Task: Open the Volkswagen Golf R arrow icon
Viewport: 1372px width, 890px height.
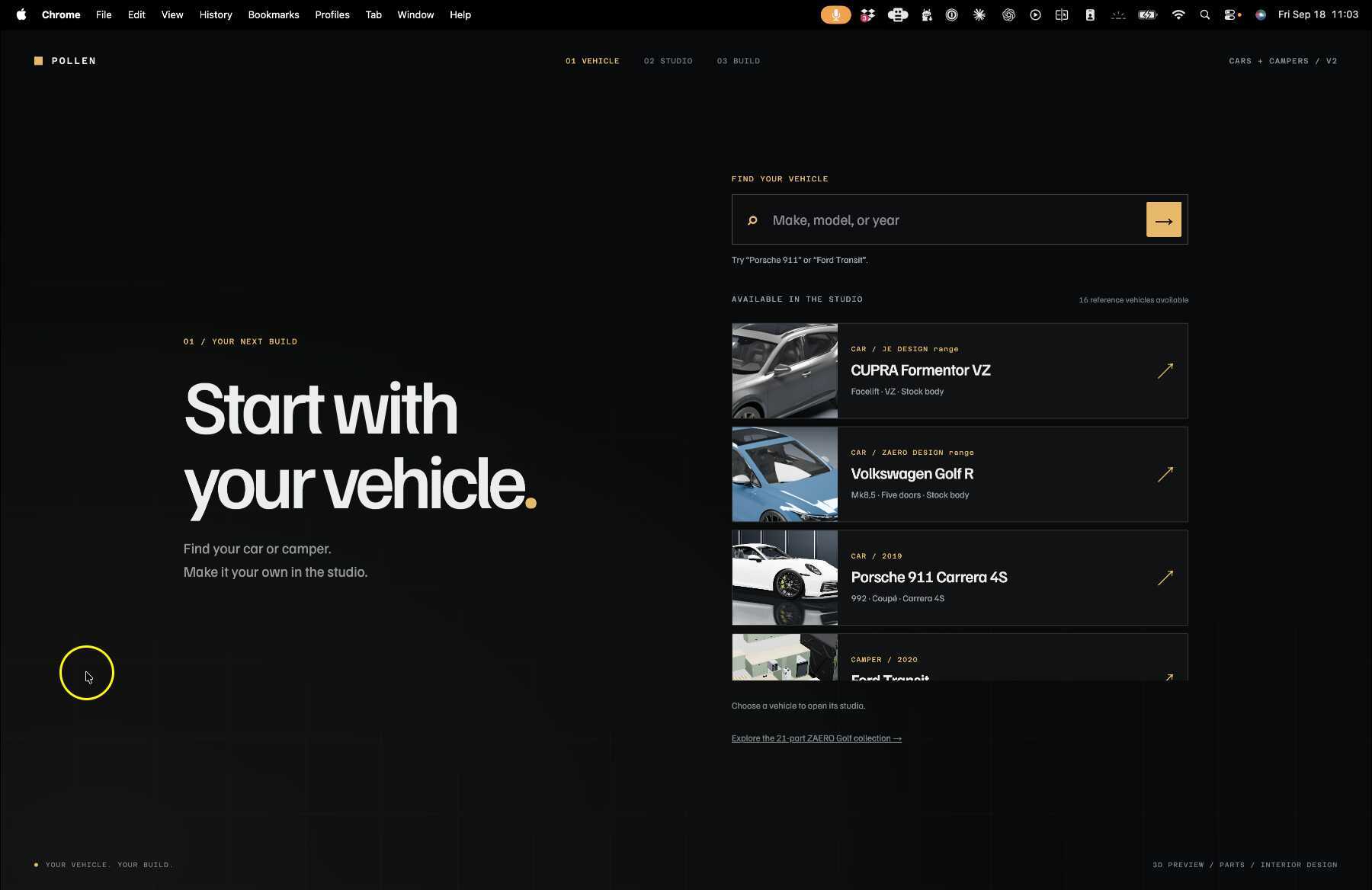Action: [1165, 474]
